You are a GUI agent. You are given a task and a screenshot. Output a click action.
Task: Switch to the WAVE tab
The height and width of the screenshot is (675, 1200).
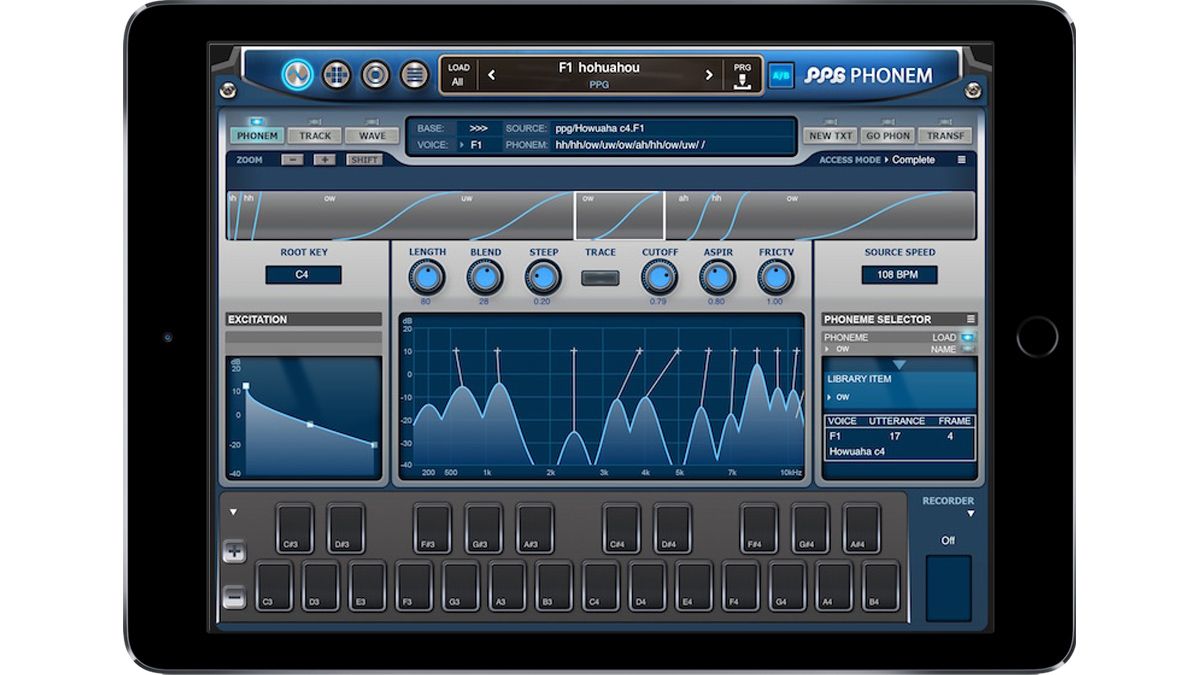click(372, 135)
